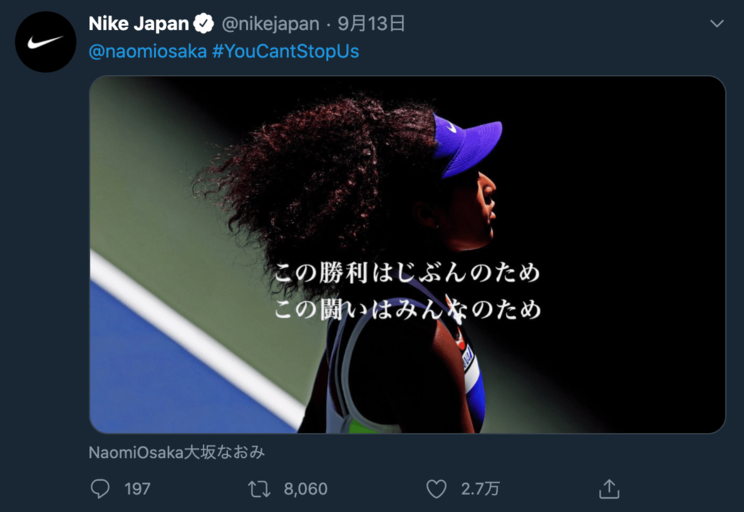Click the この闘いはみんなのため text line
This screenshot has height=512, width=744.
pyautogui.click(x=407, y=309)
